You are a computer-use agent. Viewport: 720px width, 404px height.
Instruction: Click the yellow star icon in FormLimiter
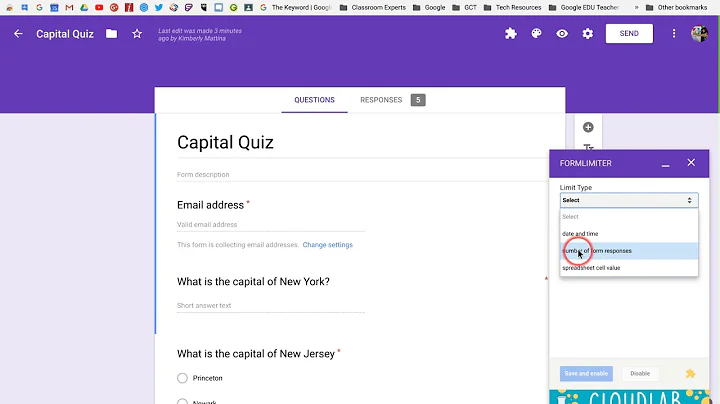[690, 374]
